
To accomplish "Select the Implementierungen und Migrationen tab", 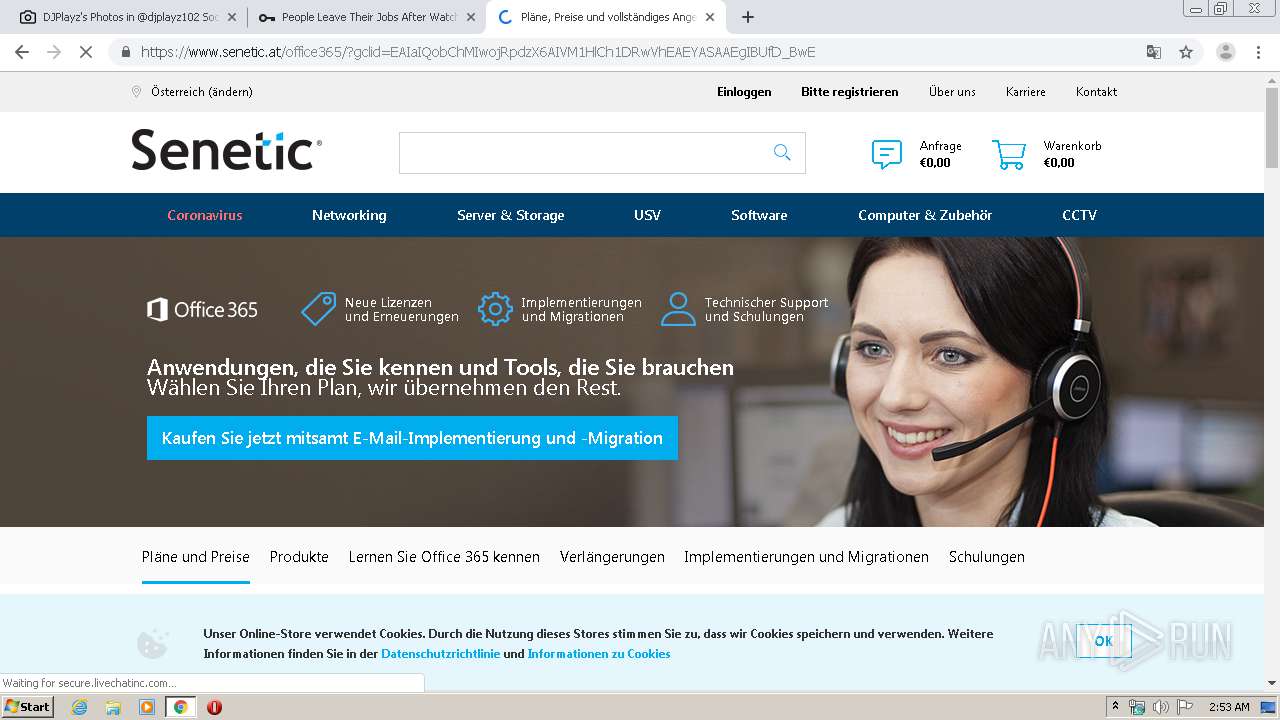I will [806, 557].
